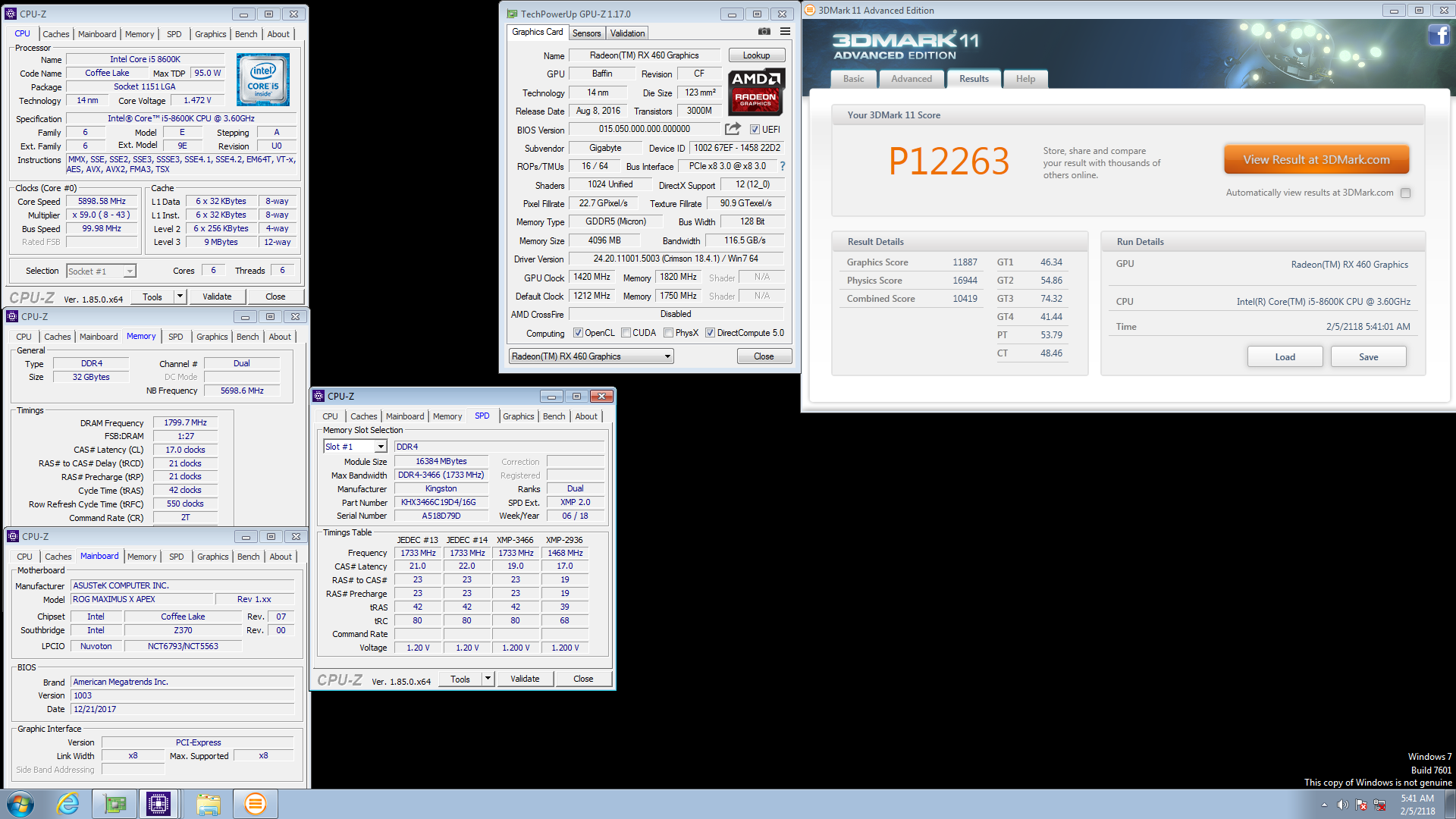Click the bus interface question mark icon

(x=782, y=166)
